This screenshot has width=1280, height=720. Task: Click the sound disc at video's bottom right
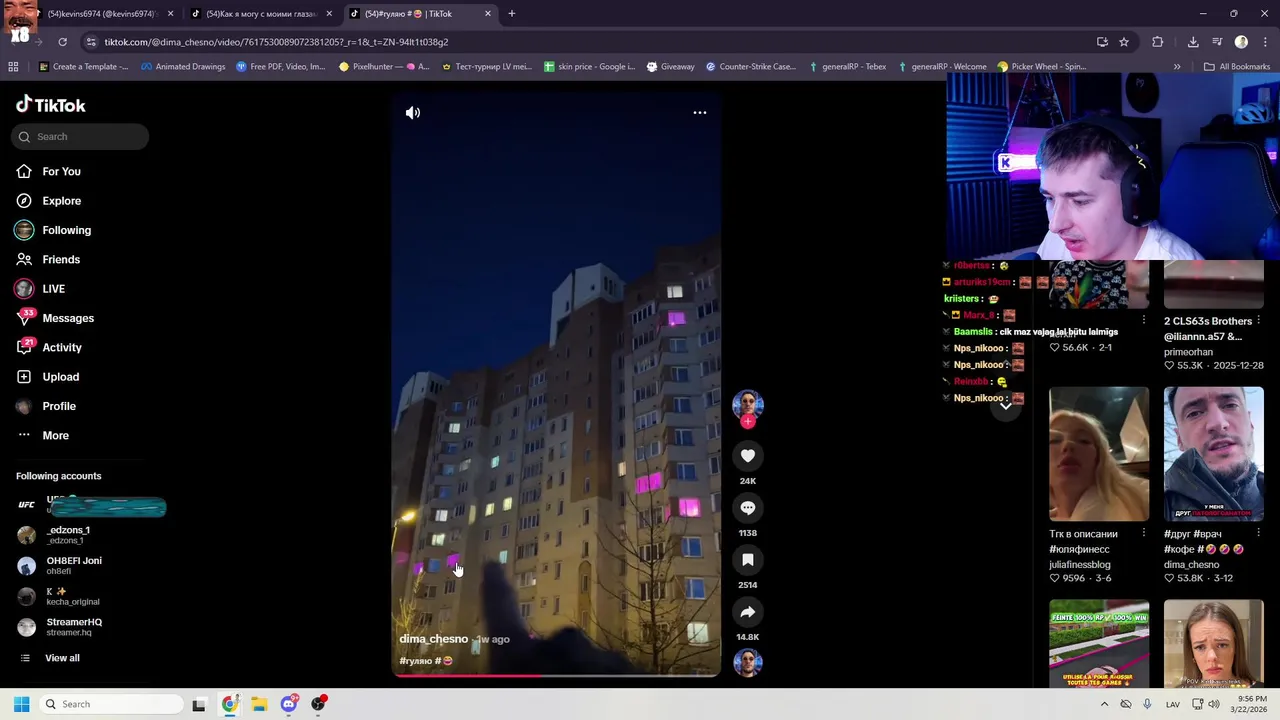[x=748, y=662]
